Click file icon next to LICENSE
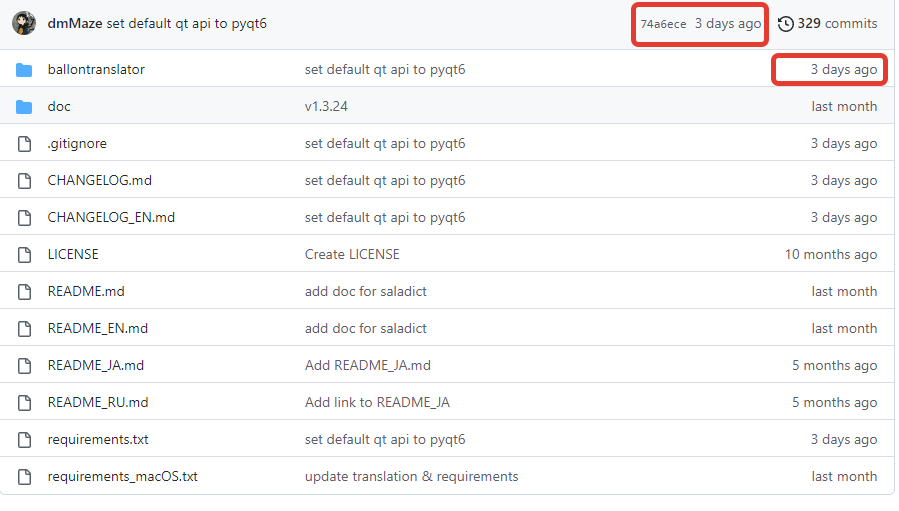The width and height of the screenshot is (899, 511). tap(24, 255)
